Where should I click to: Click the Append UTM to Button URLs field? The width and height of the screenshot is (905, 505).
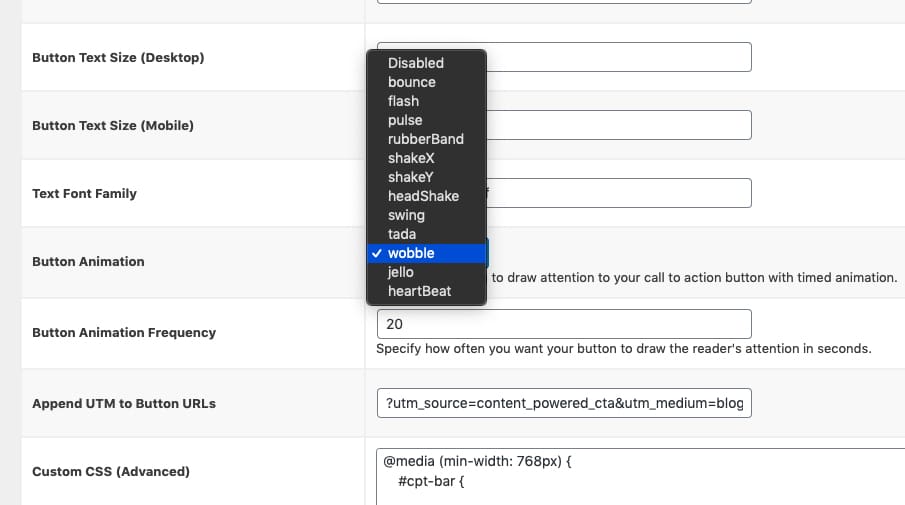pos(564,403)
